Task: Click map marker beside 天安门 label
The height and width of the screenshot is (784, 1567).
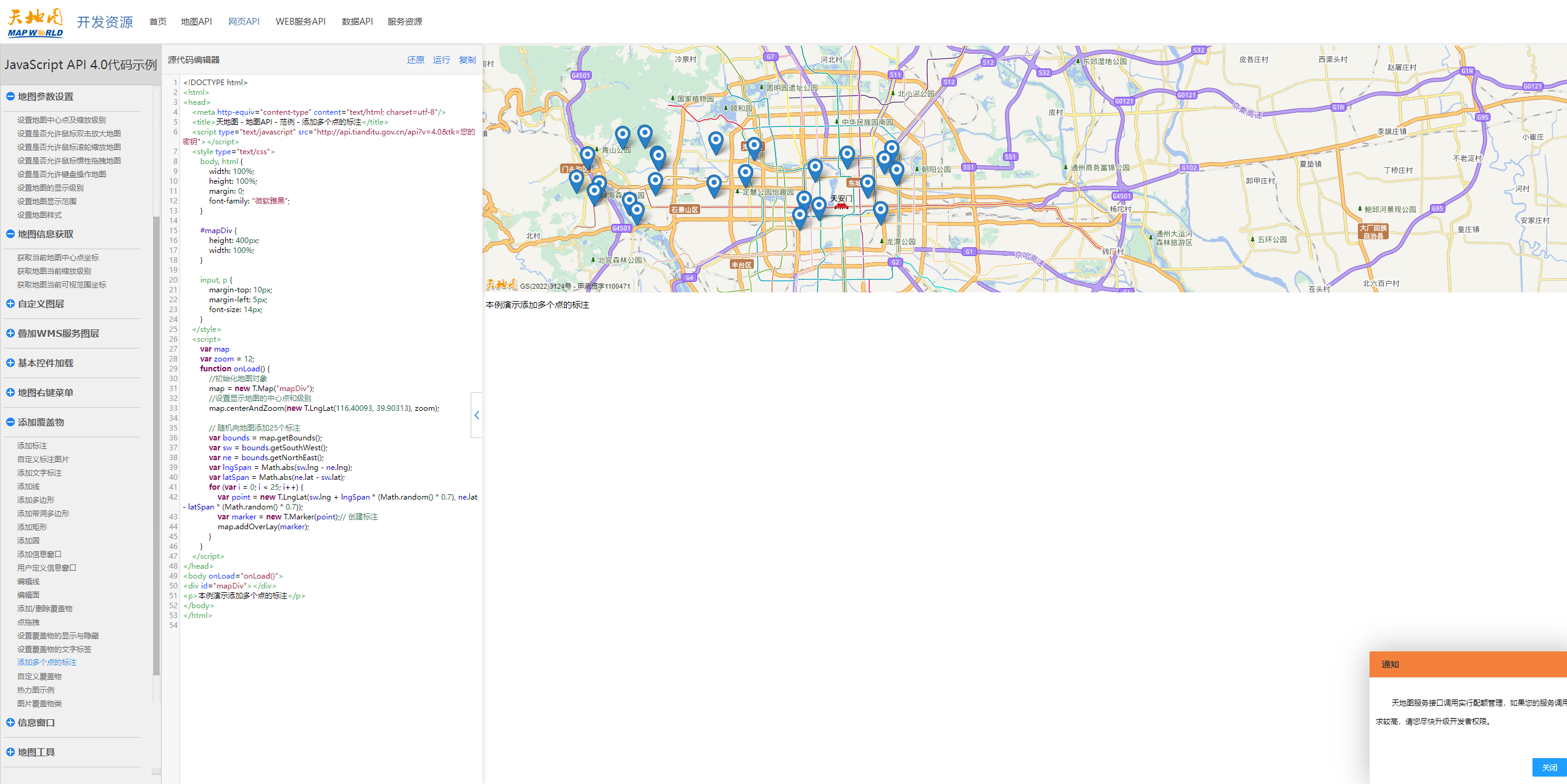Action: coord(819,207)
